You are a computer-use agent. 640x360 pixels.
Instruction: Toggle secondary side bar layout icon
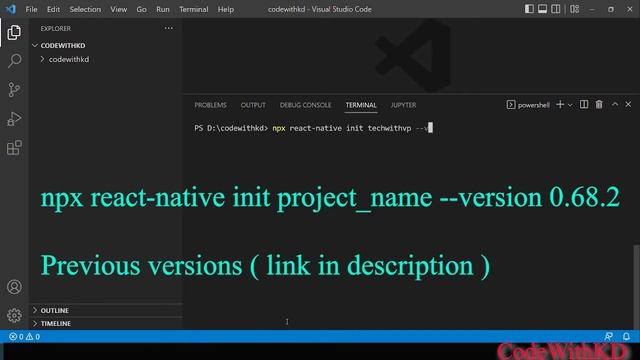(x=556, y=9)
